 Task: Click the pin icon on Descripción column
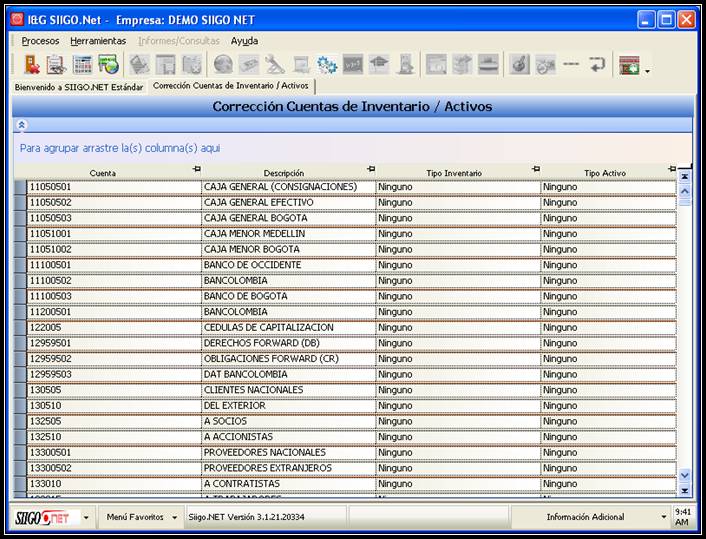tap(371, 169)
